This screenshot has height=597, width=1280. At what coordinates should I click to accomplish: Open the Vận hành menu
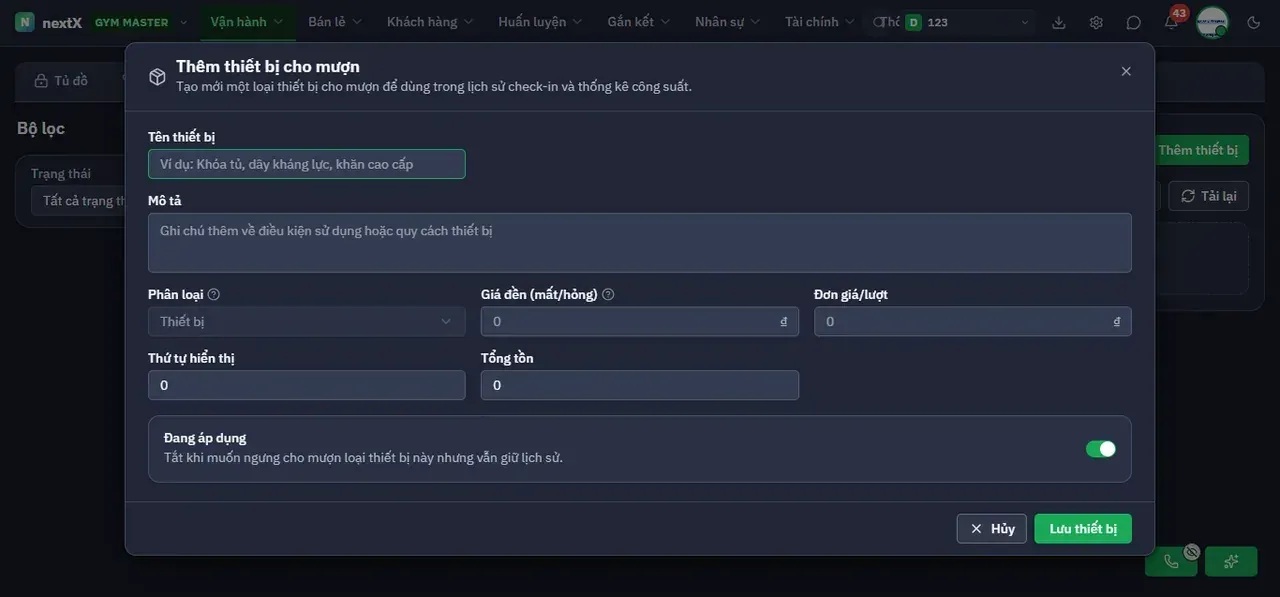tap(247, 22)
